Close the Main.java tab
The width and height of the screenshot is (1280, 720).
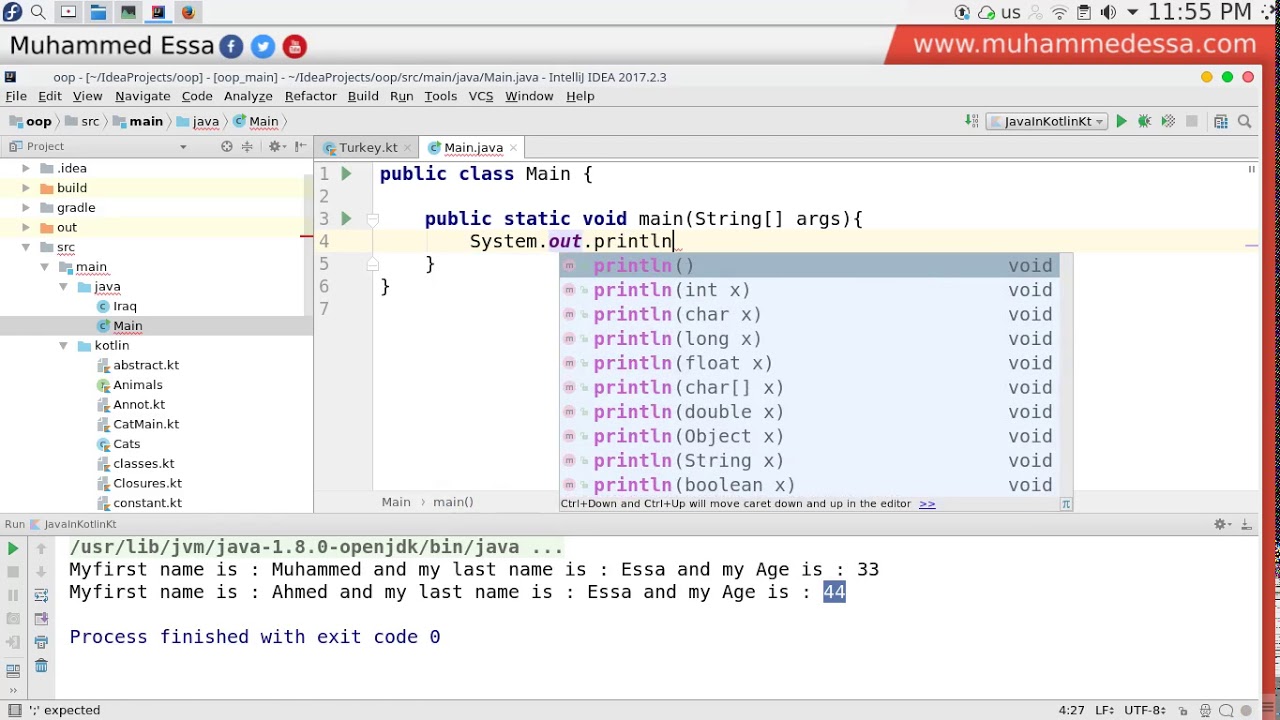tap(513, 148)
